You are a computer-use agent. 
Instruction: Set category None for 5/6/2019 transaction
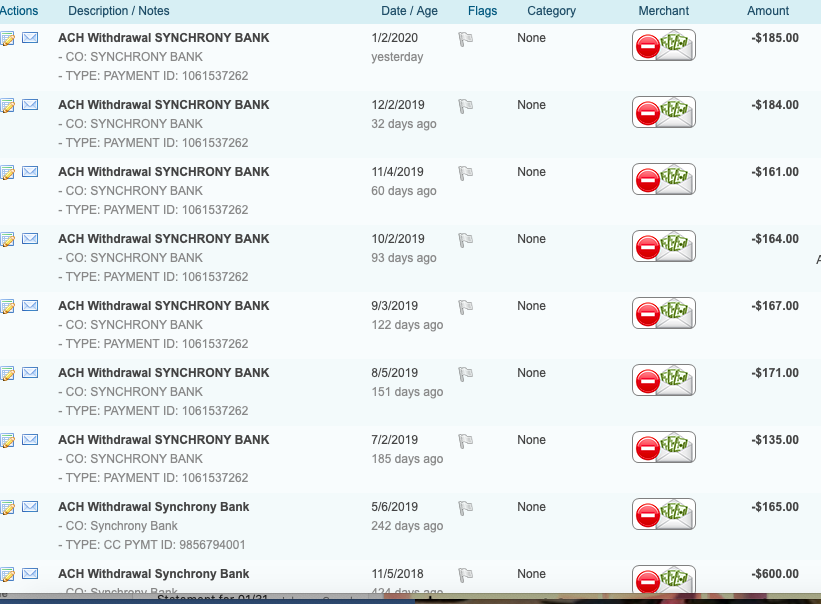(531, 507)
